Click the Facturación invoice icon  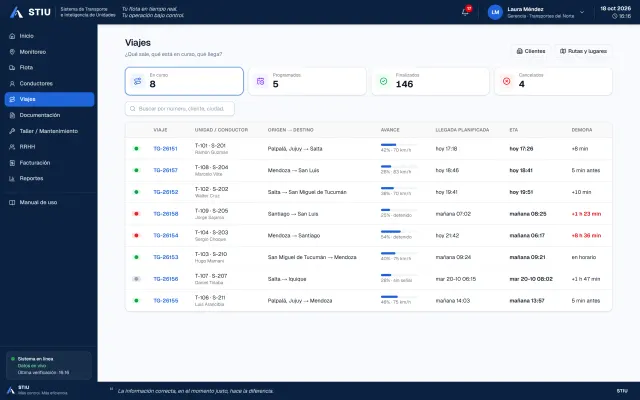click(12, 163)
